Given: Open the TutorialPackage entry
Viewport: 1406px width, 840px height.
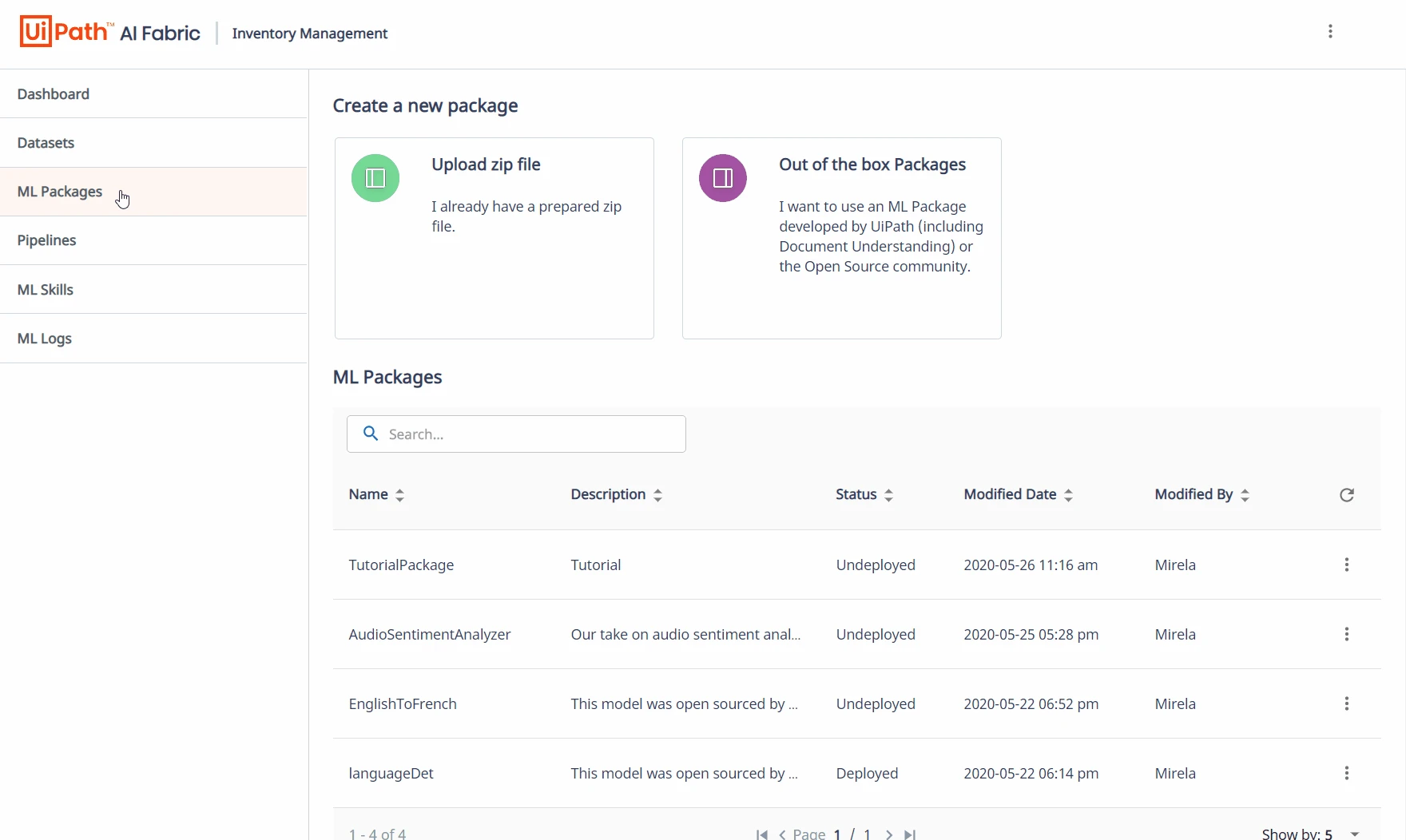Looking at the screenshot, I should 401,565.
